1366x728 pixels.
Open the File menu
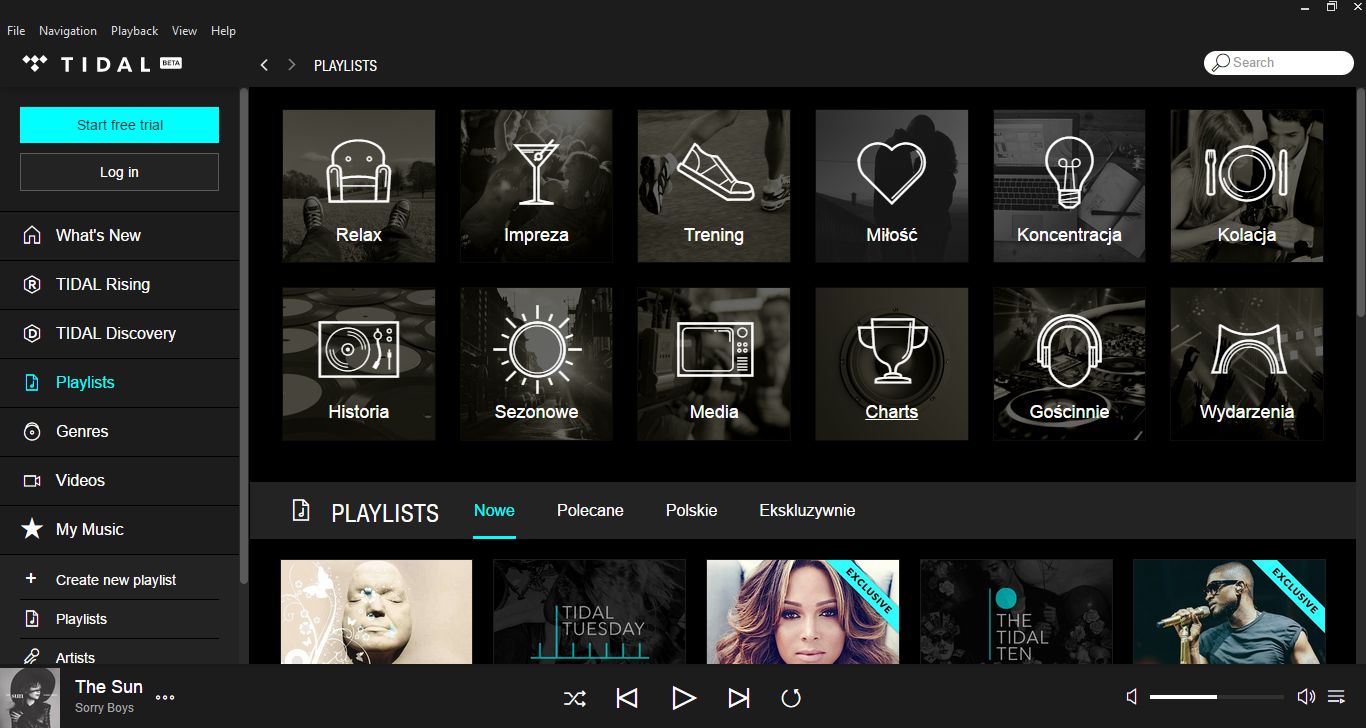tap(16, 31)
